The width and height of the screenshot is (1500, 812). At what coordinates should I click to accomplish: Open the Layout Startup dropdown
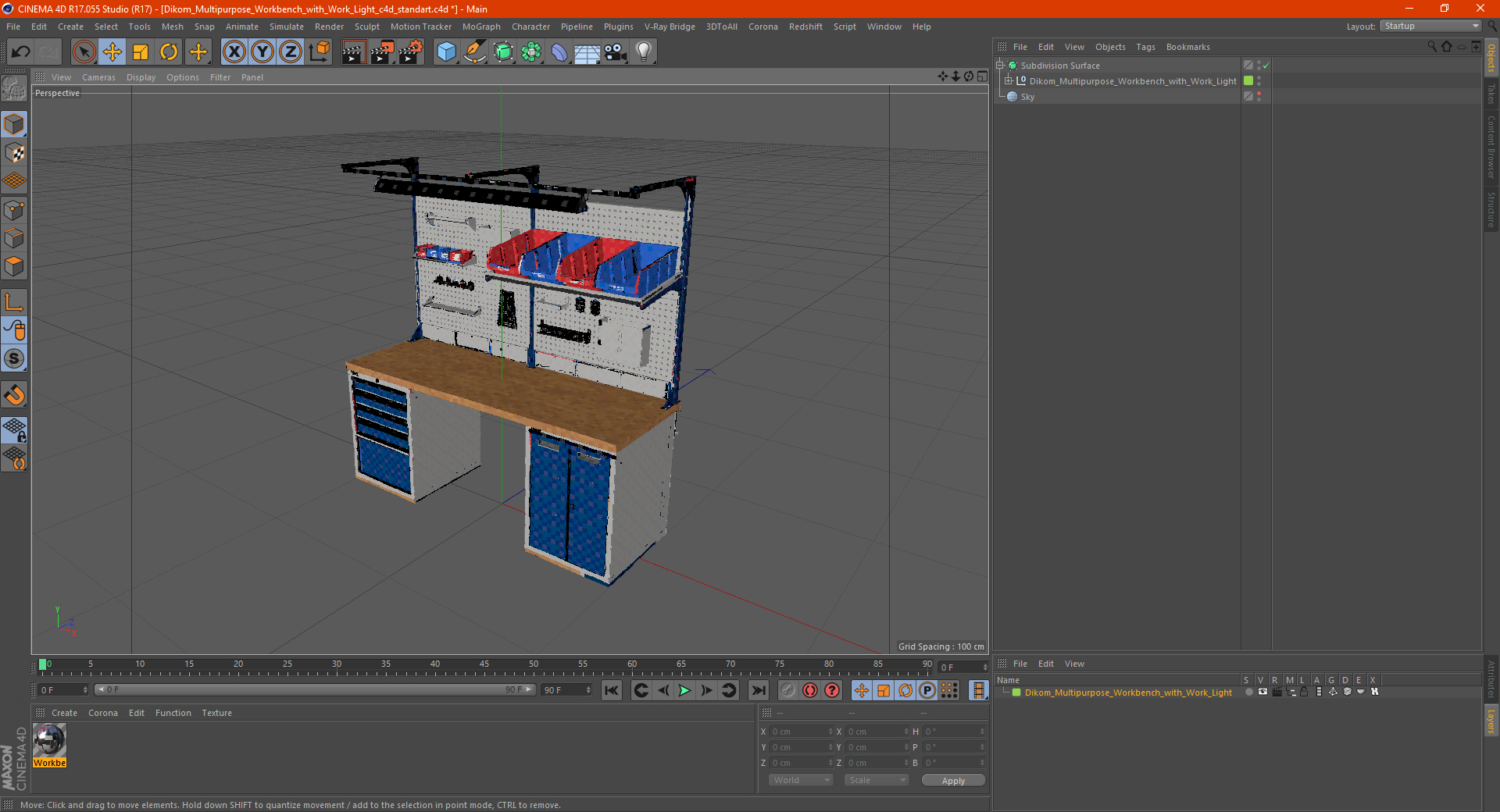pos(1430,26)
